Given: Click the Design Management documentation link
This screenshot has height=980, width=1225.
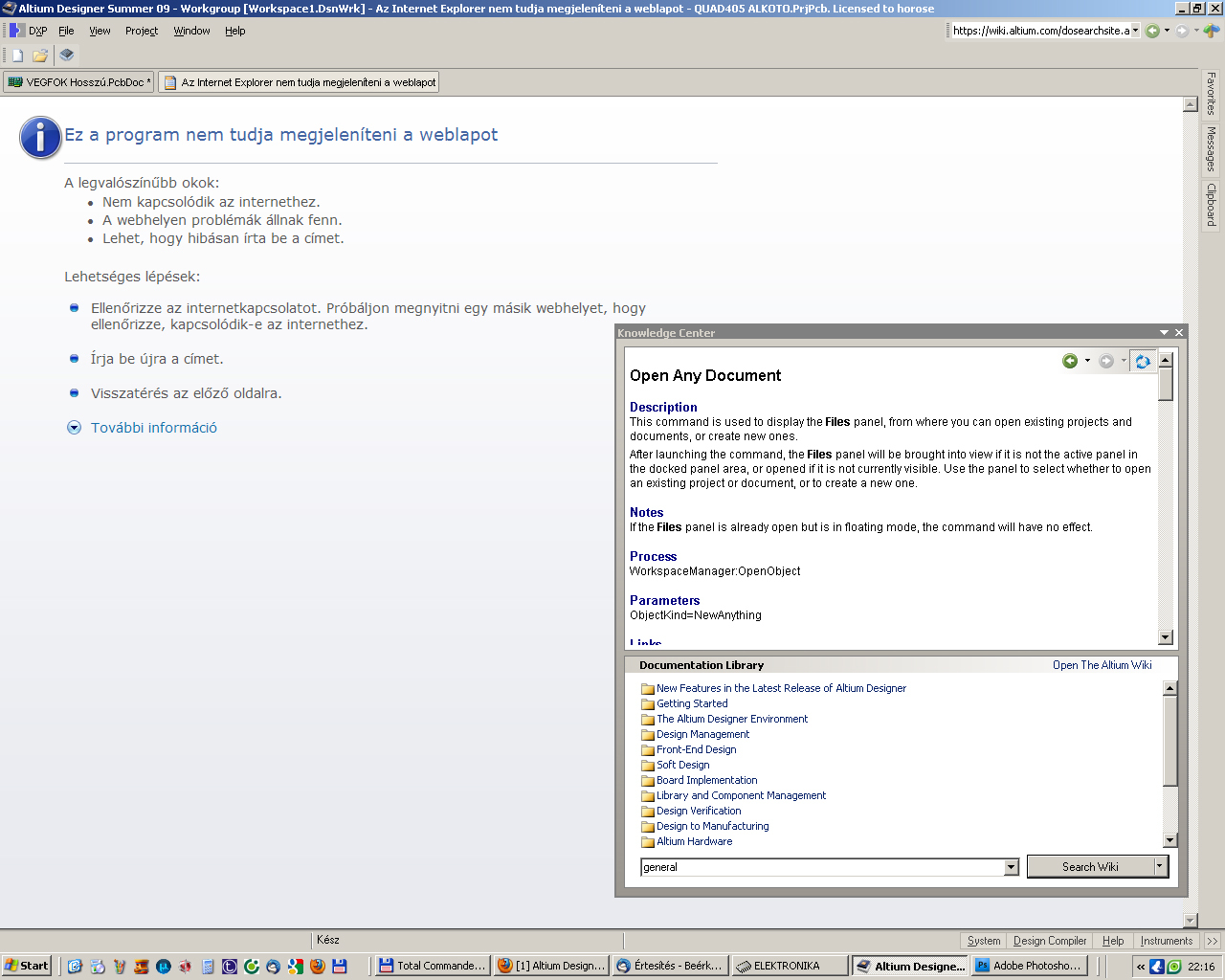Looking at the screenshot, I should coord(702,734).
